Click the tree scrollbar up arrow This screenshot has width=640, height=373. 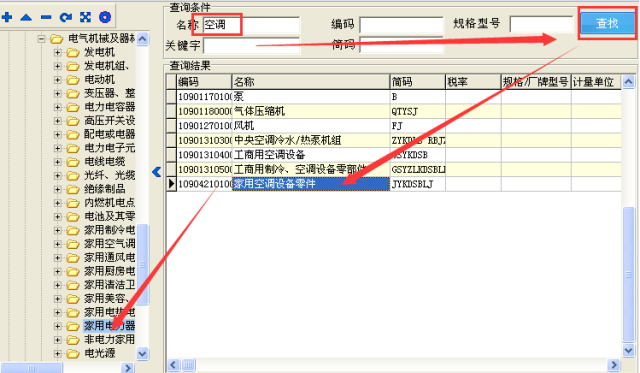pyautogui.click(x=142, y=39)
